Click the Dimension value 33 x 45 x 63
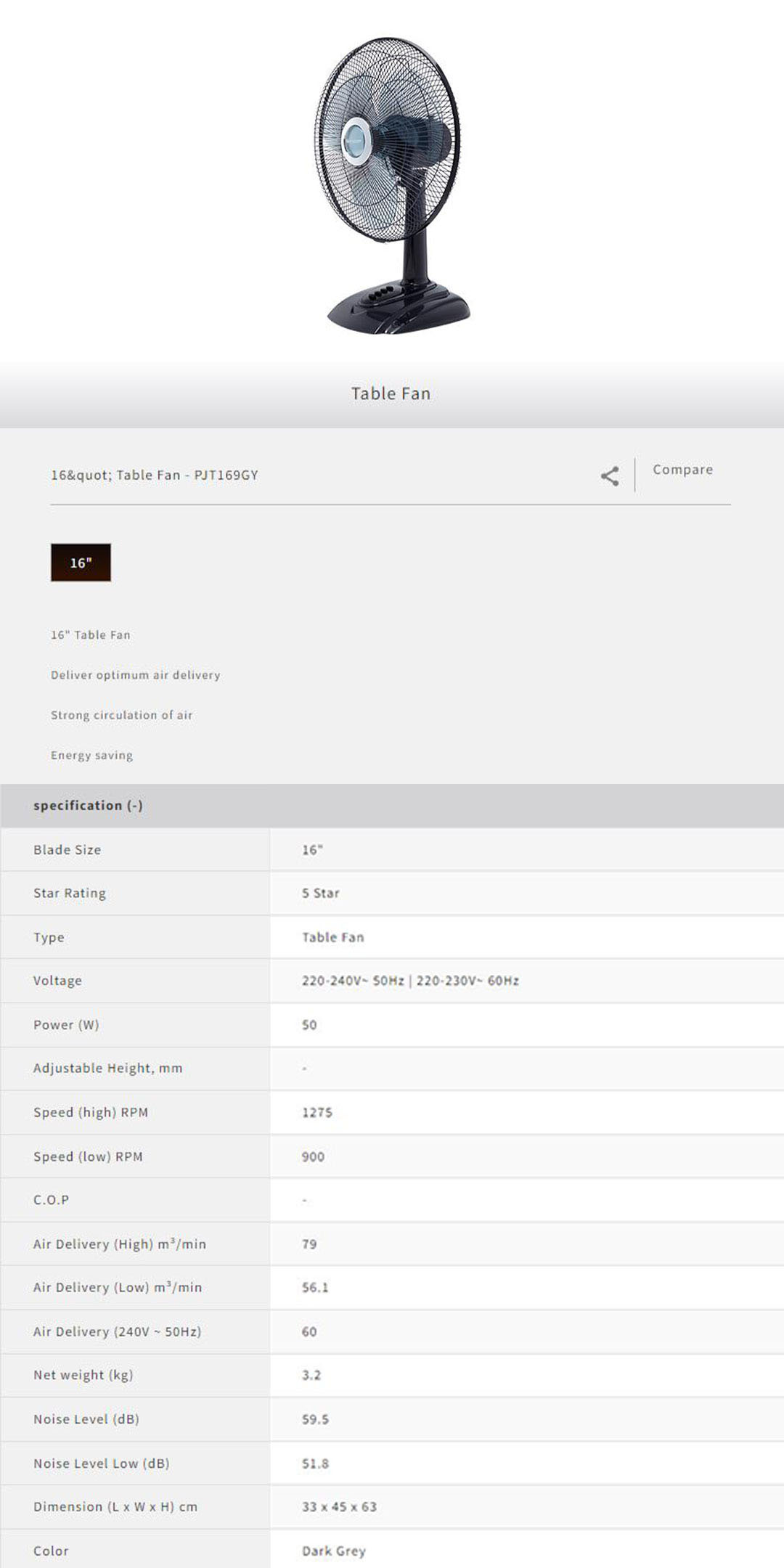The image size is (784, 1568). point(339,1506)
